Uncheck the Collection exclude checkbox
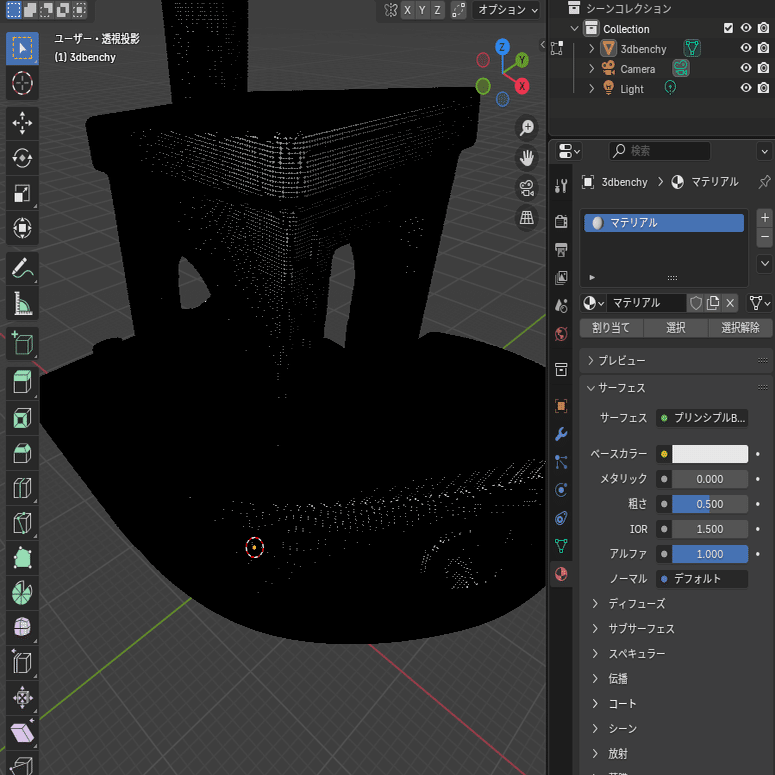775x775 pixels. coord(728,29)
